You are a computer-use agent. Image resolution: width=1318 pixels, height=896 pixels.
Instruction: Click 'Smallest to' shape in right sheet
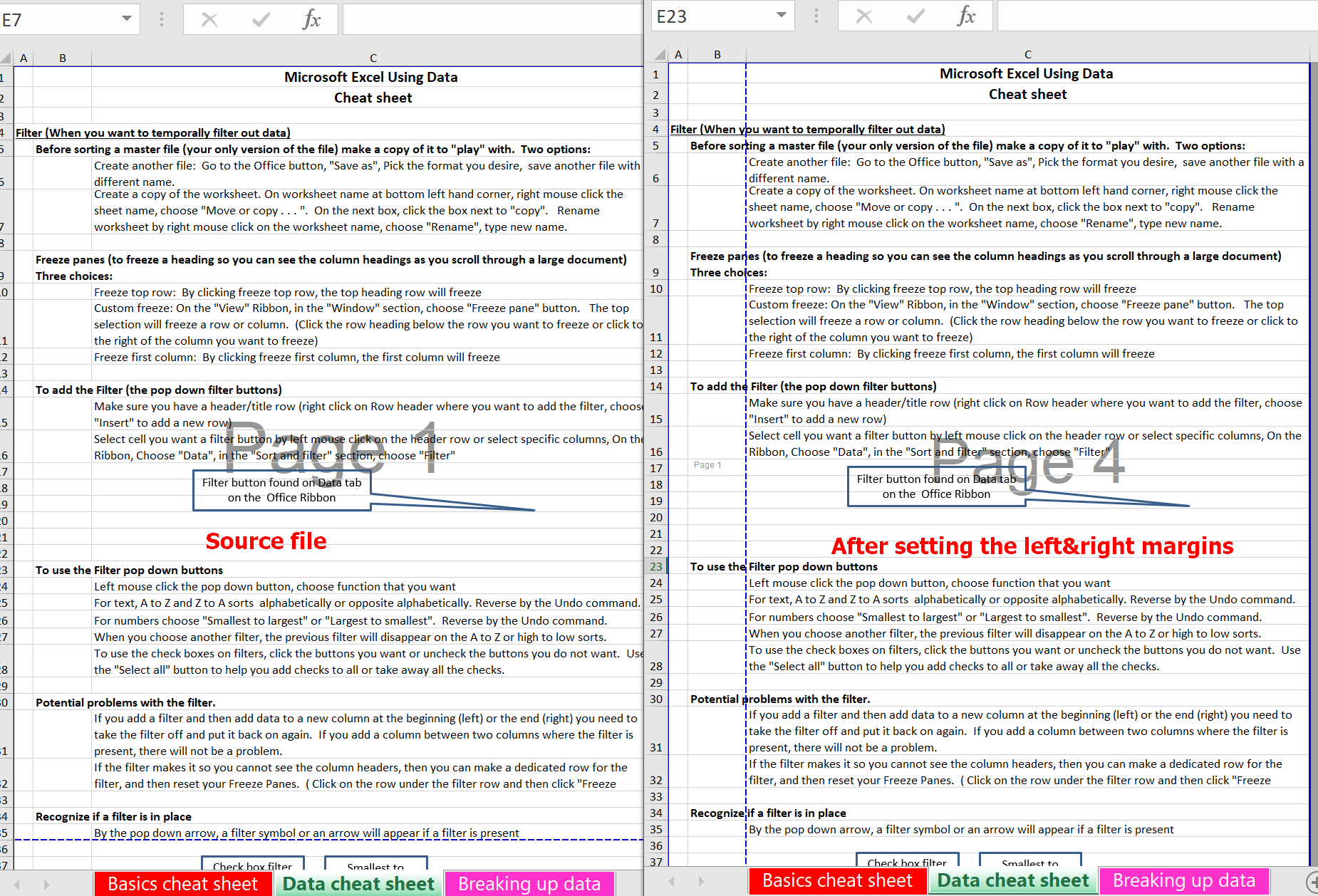(1029, 860)
